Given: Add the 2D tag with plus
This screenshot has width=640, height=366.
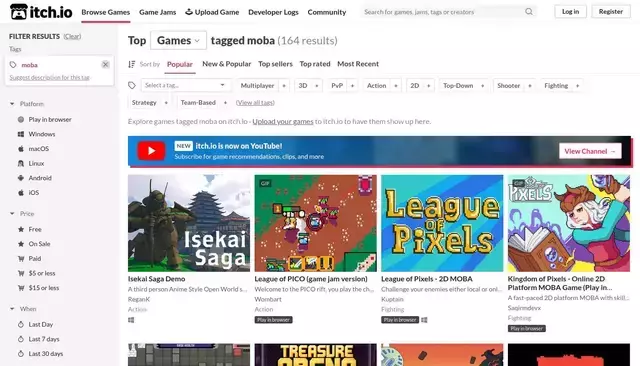Looking at the screenshot, I should (429, 86).
